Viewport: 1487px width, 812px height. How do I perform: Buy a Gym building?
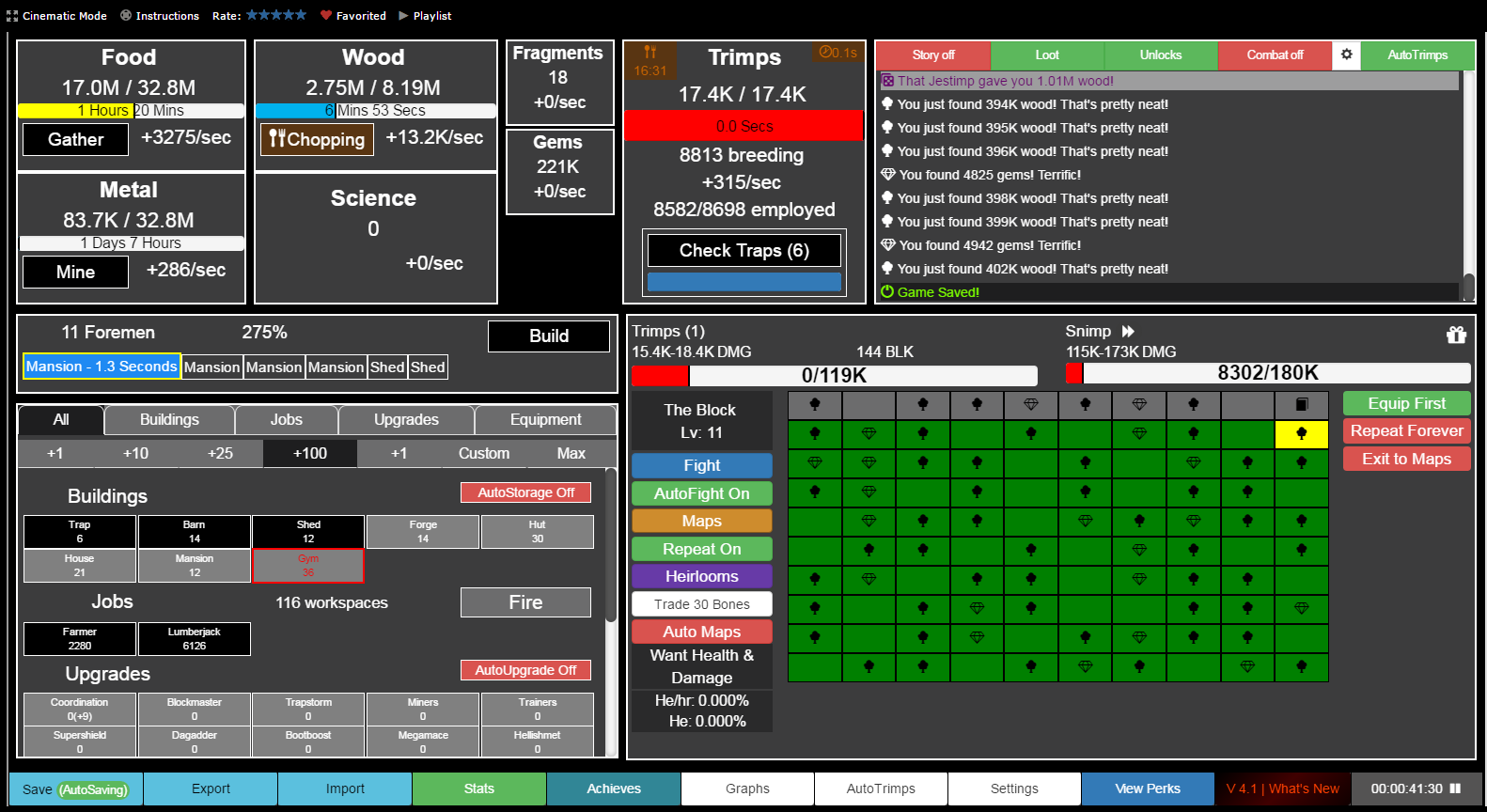click(x=308, y=566)
